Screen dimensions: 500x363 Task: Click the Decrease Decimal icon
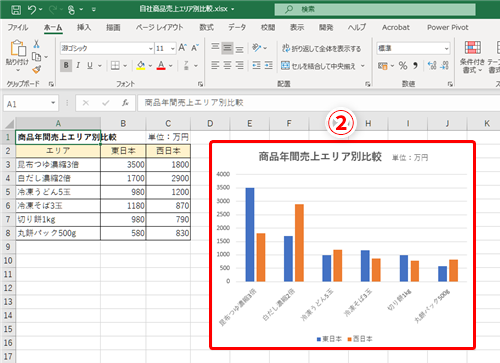[x=444, y=66]
